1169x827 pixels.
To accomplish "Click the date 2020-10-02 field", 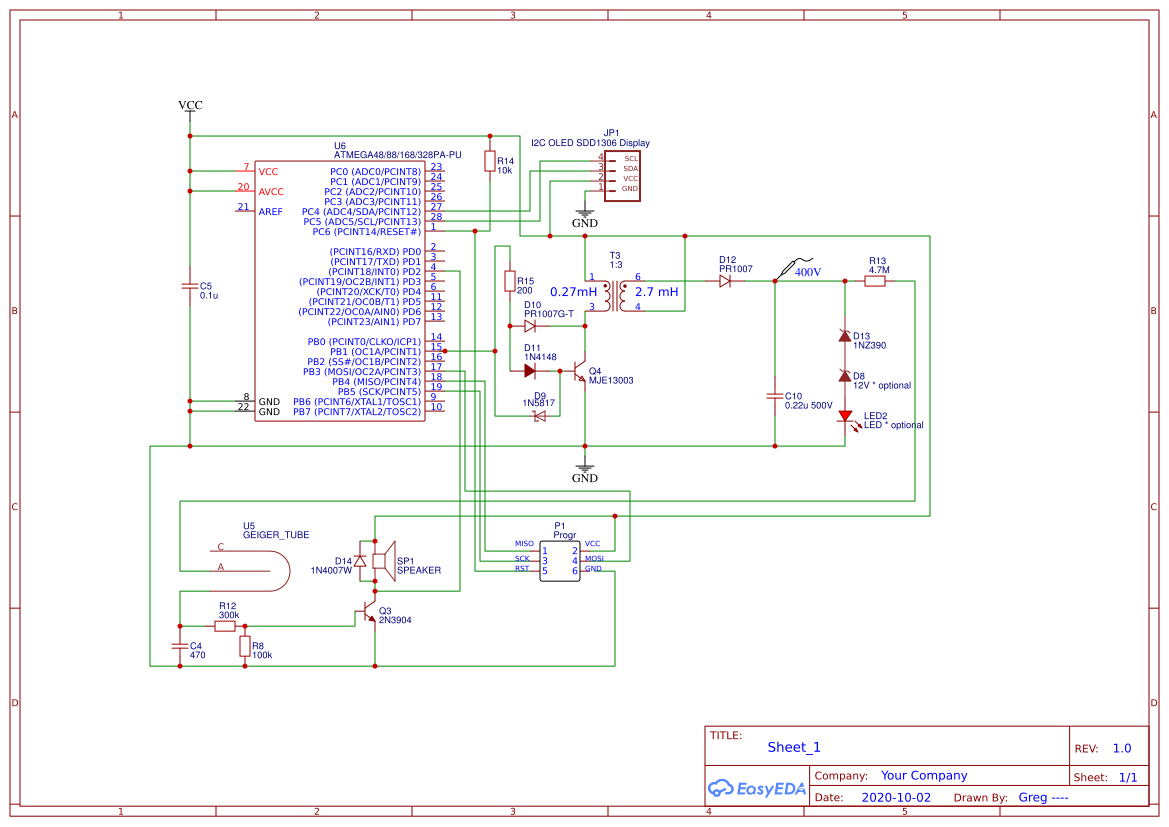I will [896, 797].
